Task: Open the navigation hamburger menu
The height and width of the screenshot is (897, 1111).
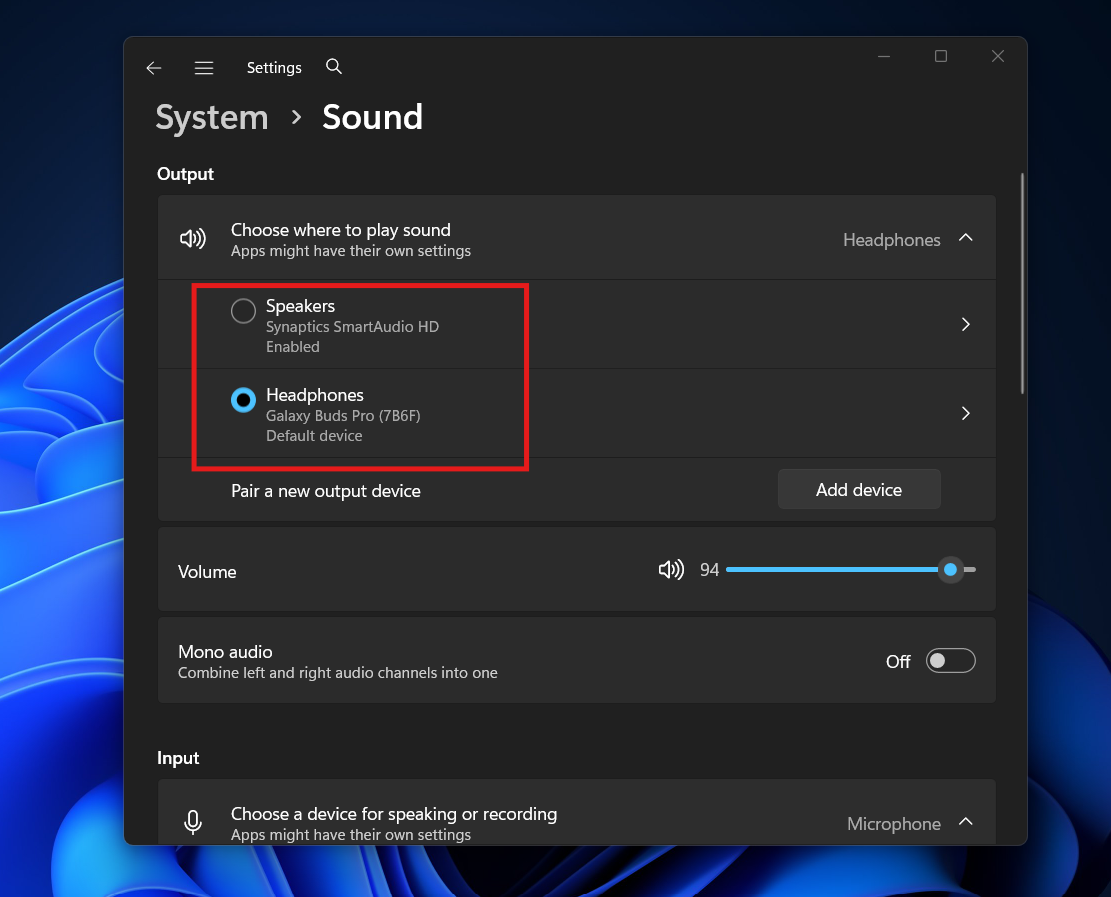Action: coord(203,67)
